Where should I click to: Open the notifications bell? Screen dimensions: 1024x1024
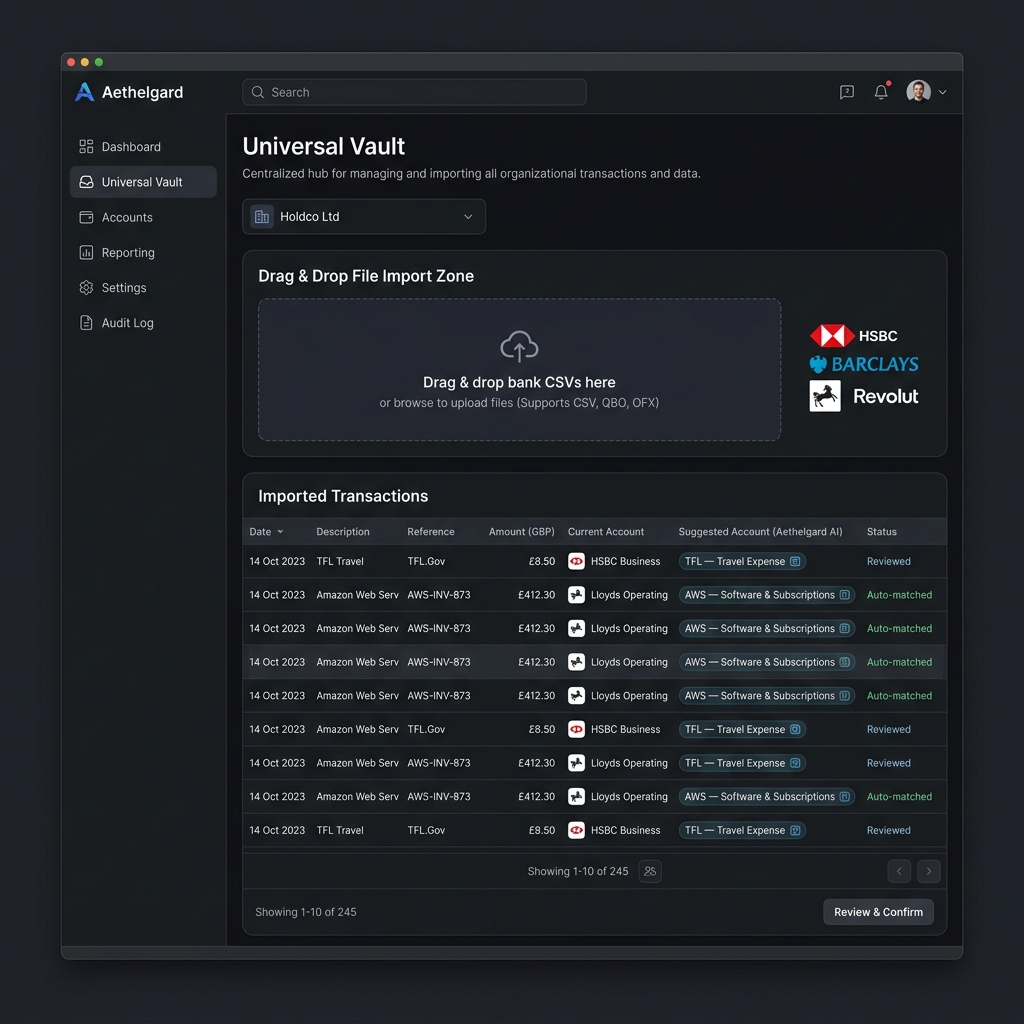(881, 91)
